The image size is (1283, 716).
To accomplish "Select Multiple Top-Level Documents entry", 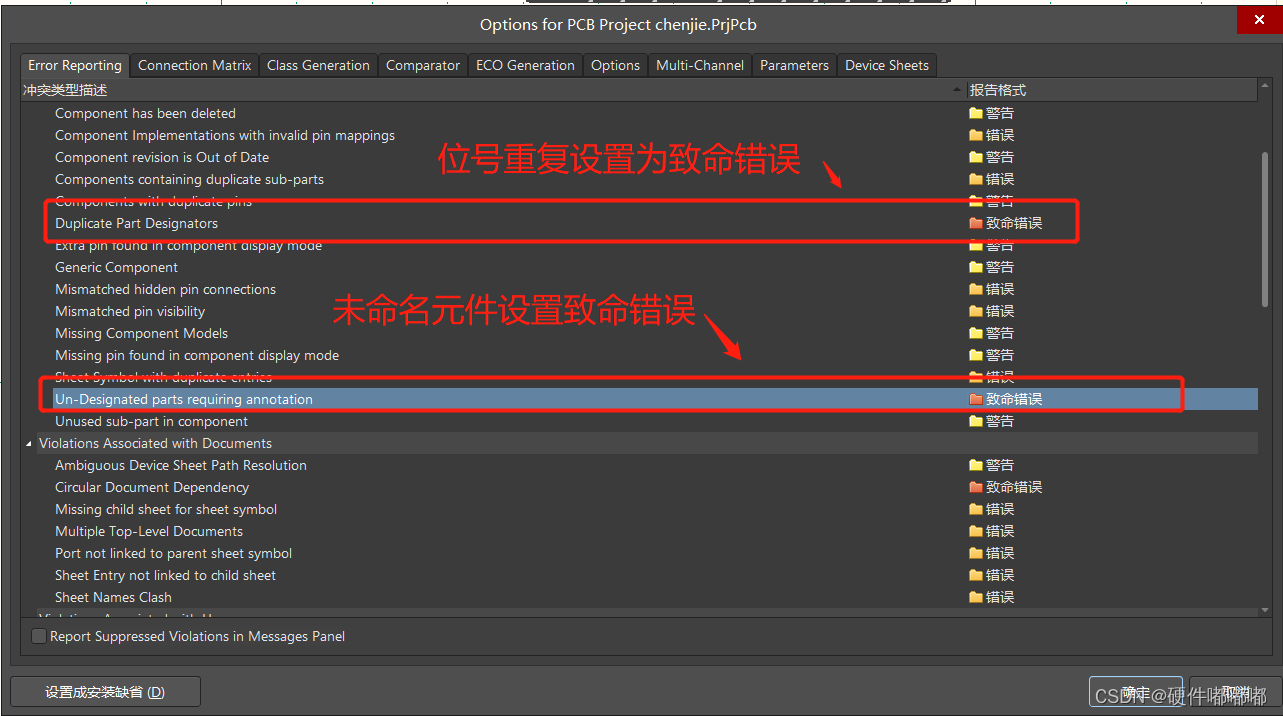I will (149, 531).
